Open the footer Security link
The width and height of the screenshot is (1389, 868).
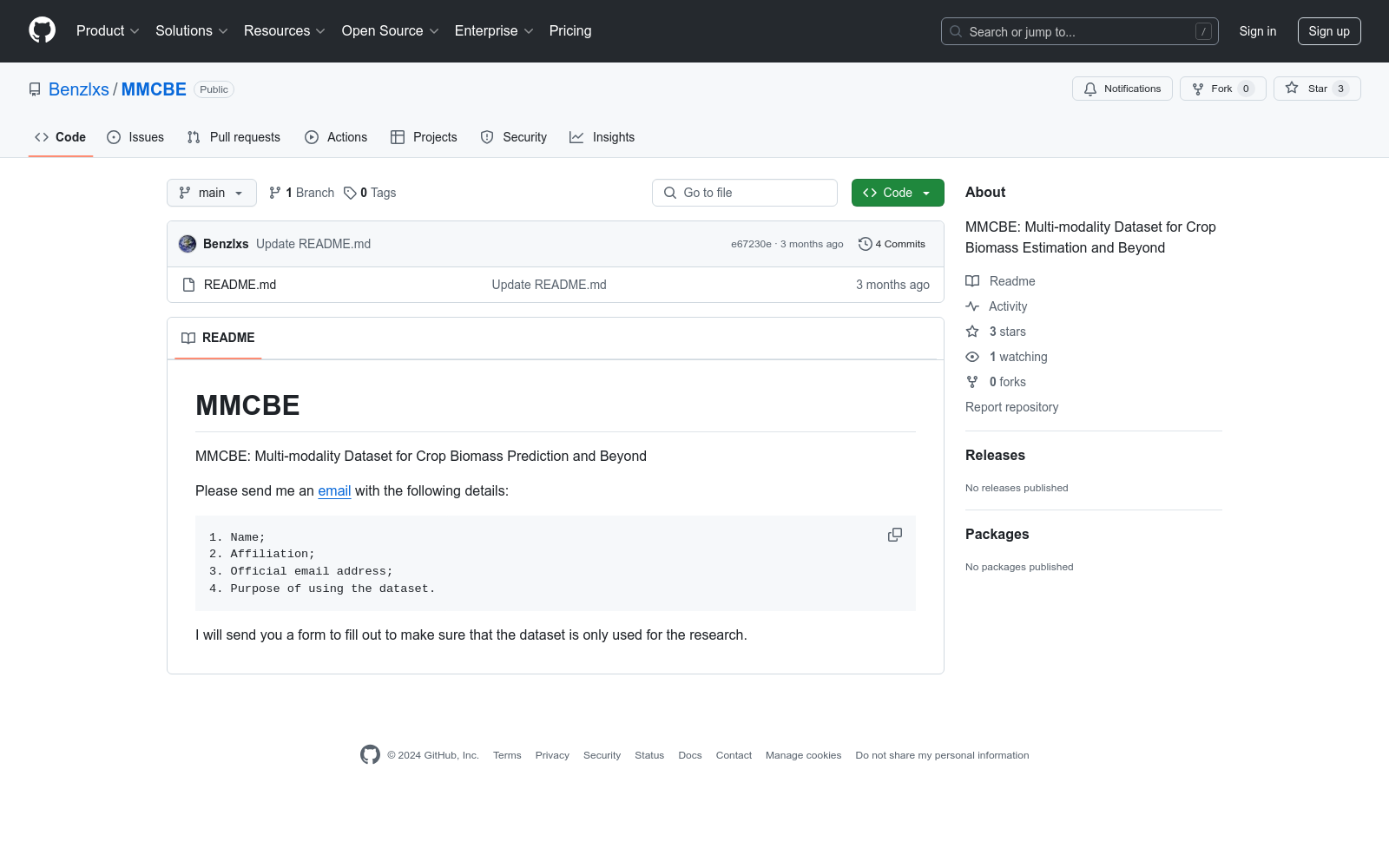[x=602, y=755]
